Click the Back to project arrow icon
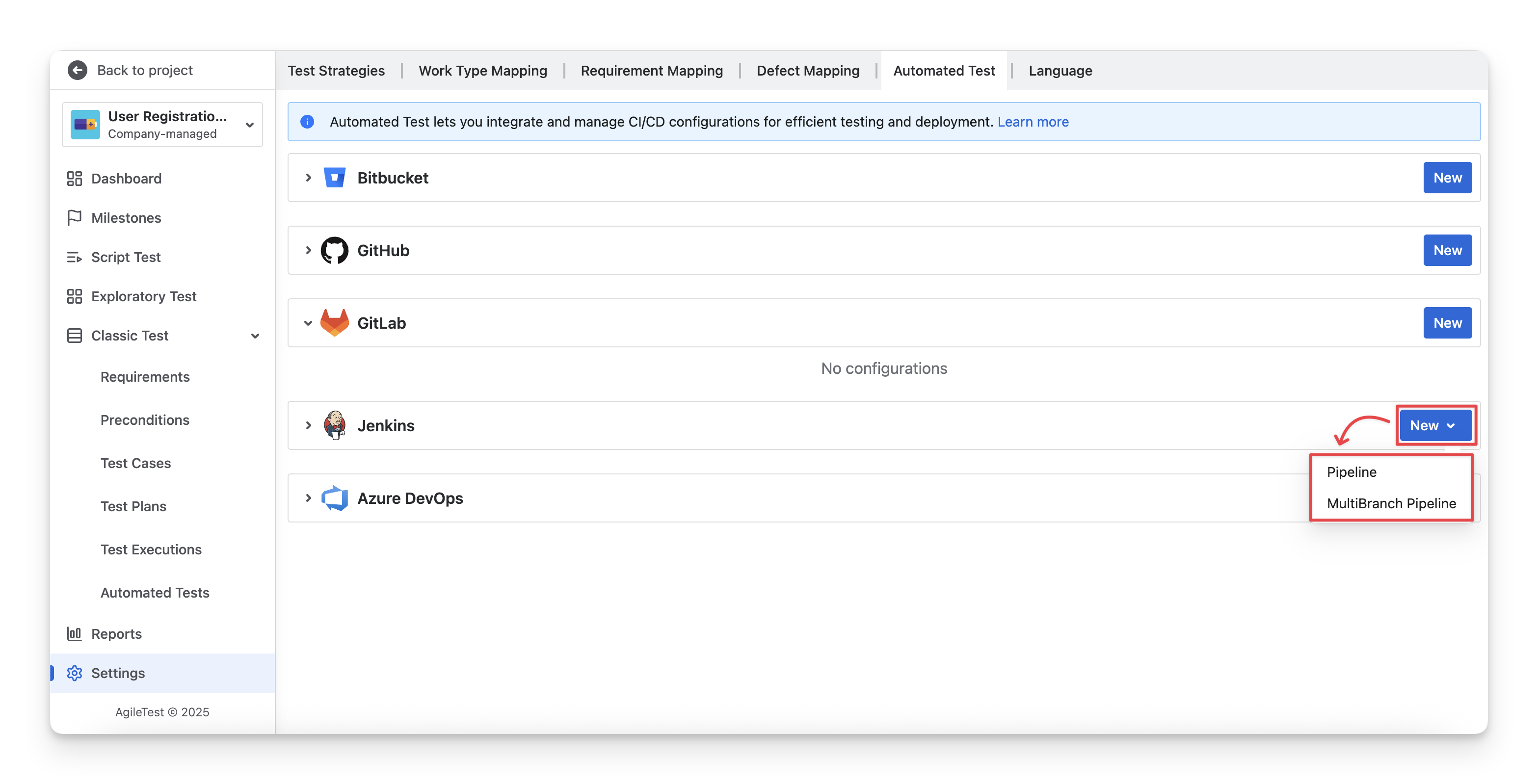 tap(77, 71)
